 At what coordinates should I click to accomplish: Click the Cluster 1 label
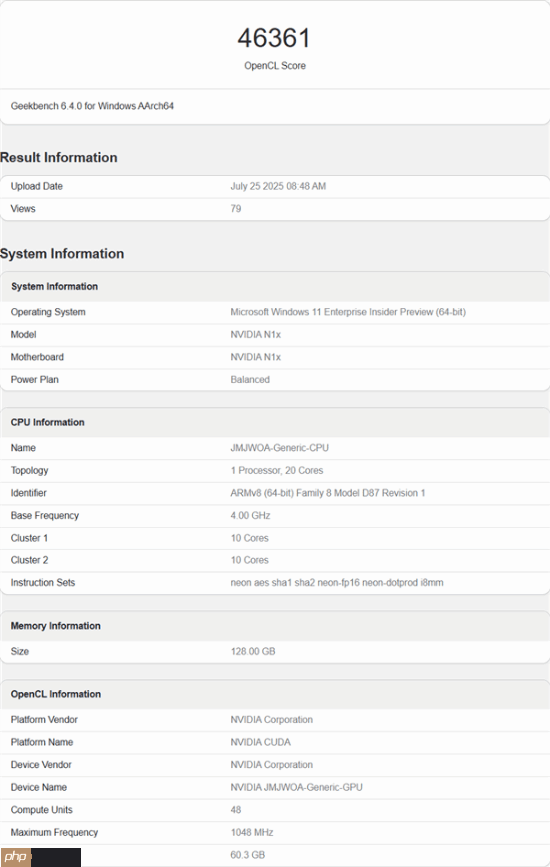[x=29, y=538]
